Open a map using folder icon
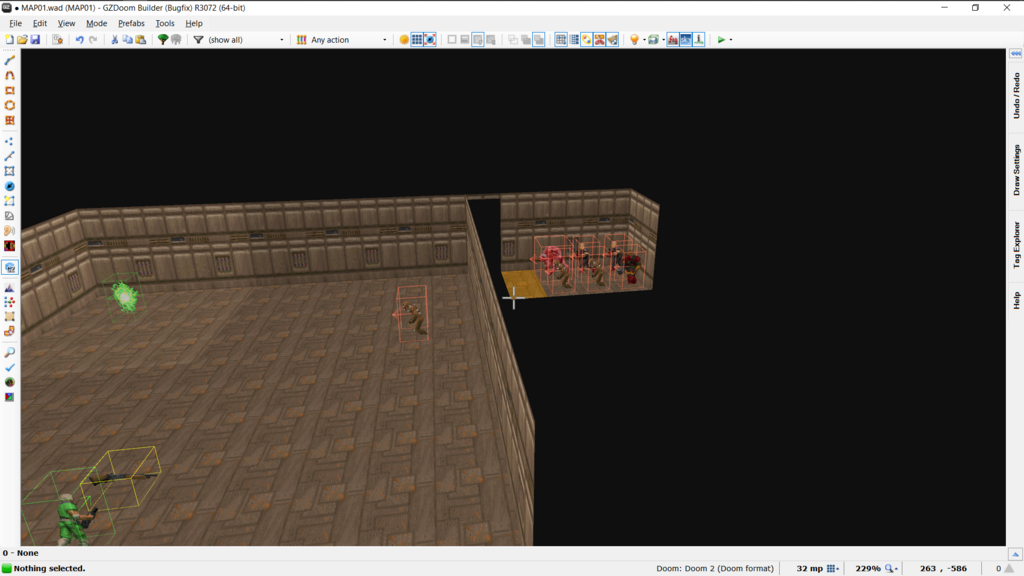 (22, 40)
